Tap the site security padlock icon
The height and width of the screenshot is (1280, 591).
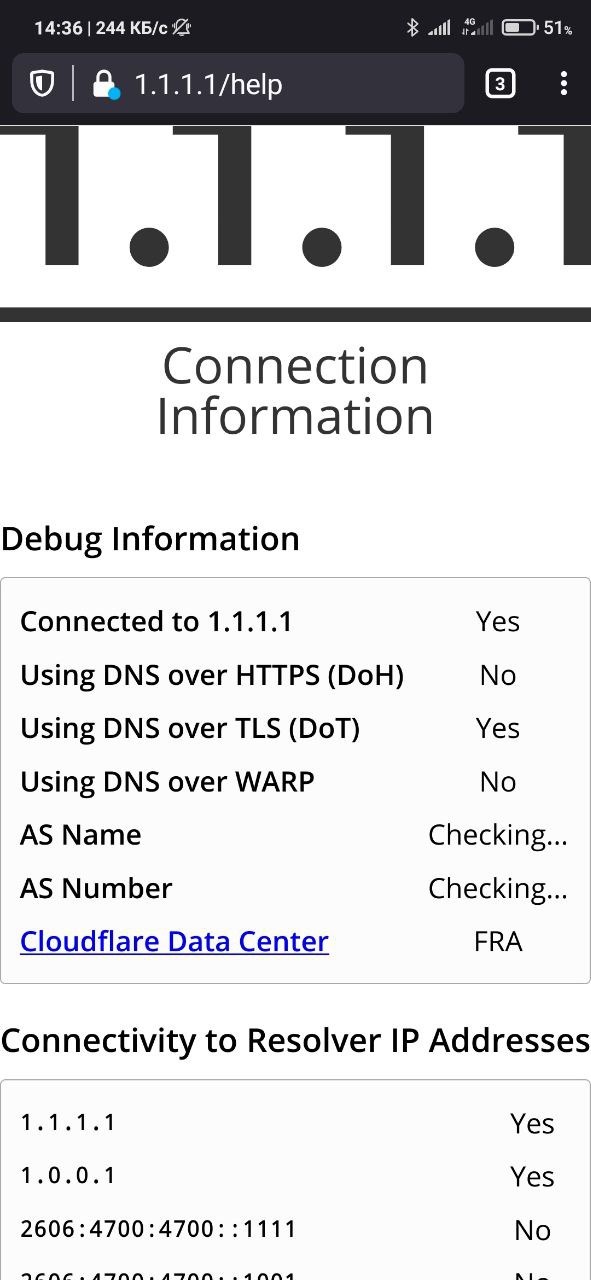coord(105,84)
